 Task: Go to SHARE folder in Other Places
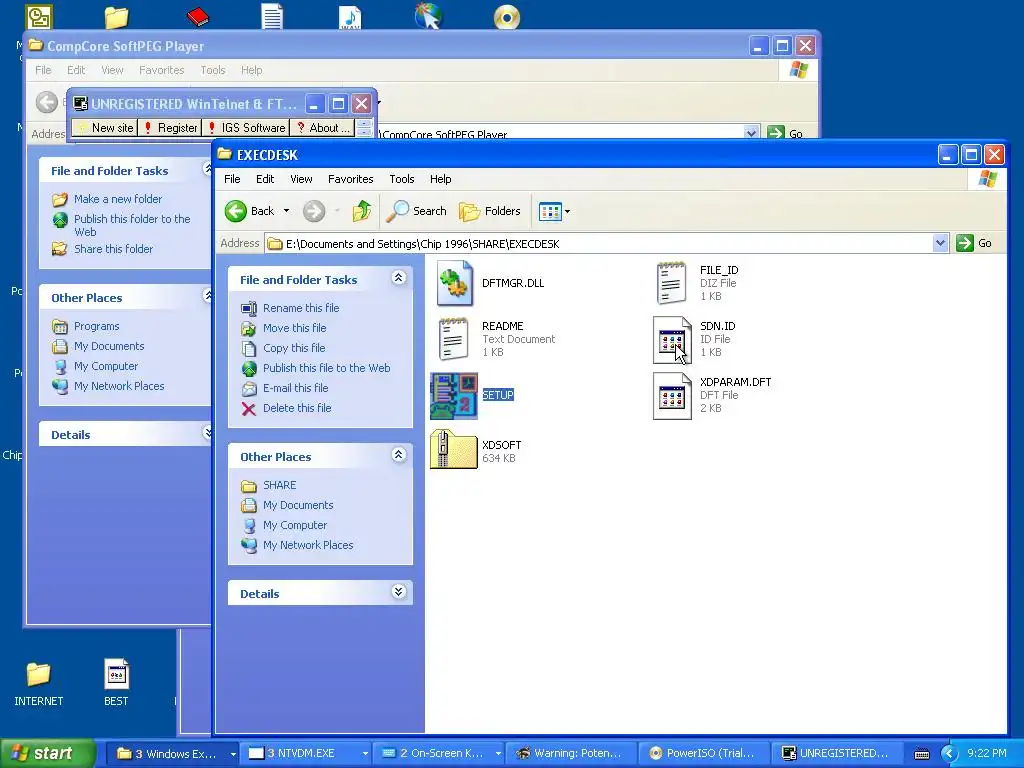pos(280,485)
